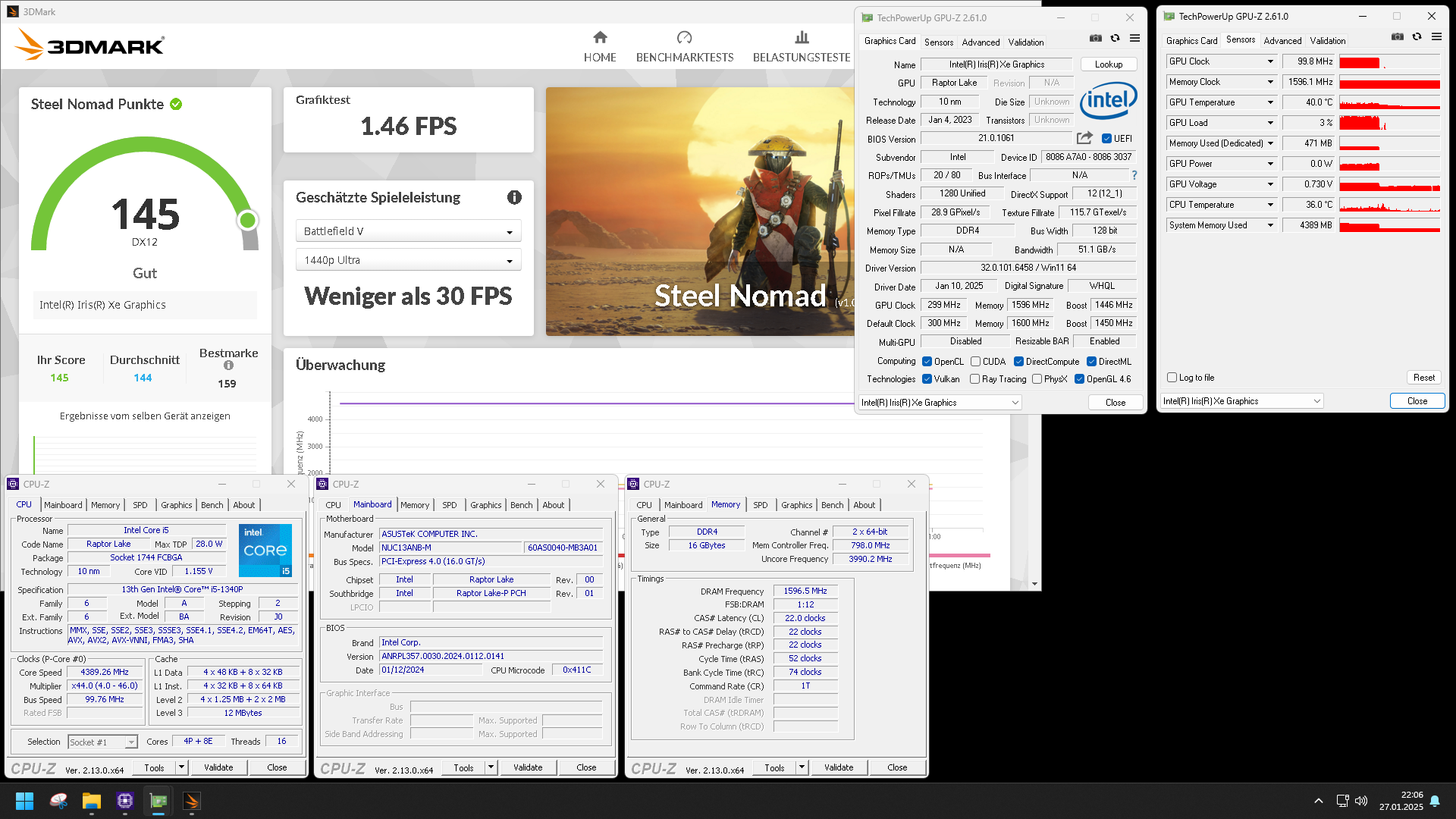Click Ergebnisse vom selben Gerät anzeigen link
The height and width of the screenshot is (819, 1456).
[x=145, y=416]
